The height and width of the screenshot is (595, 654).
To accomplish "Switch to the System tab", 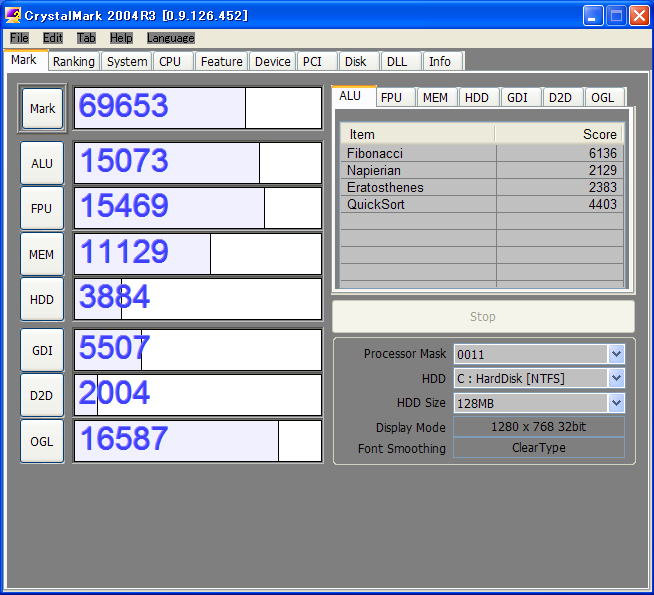I will tap(127, 62).
